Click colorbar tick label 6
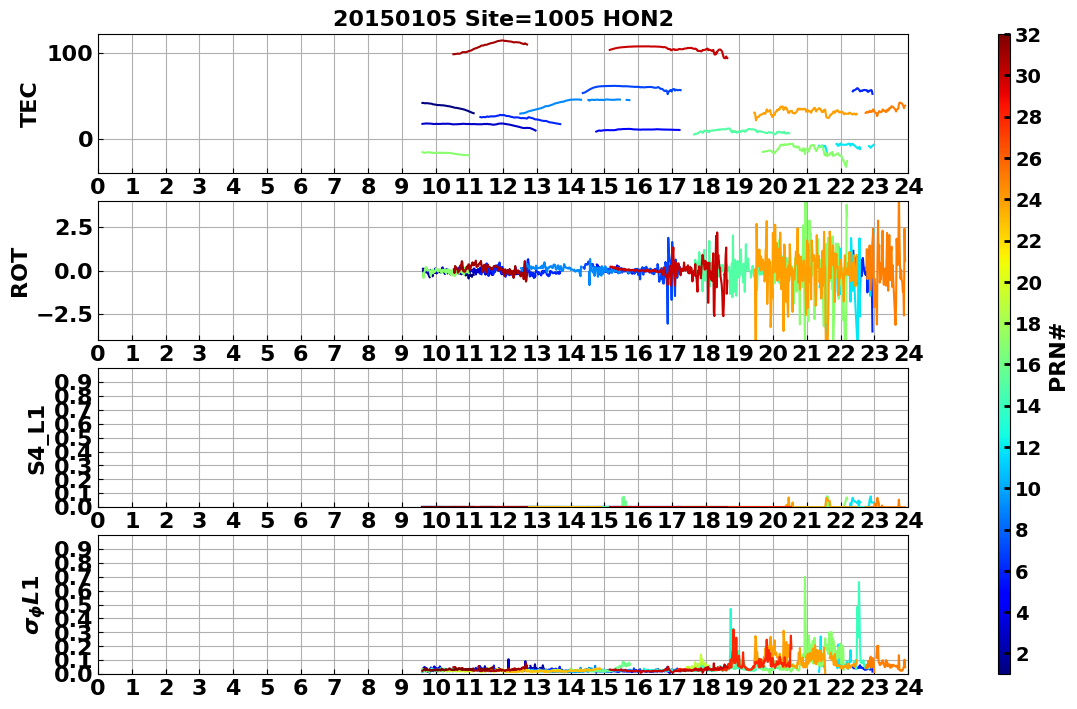Image resolution: width=1077 pixels, height=709 pixels. (x=1023, y=571)
